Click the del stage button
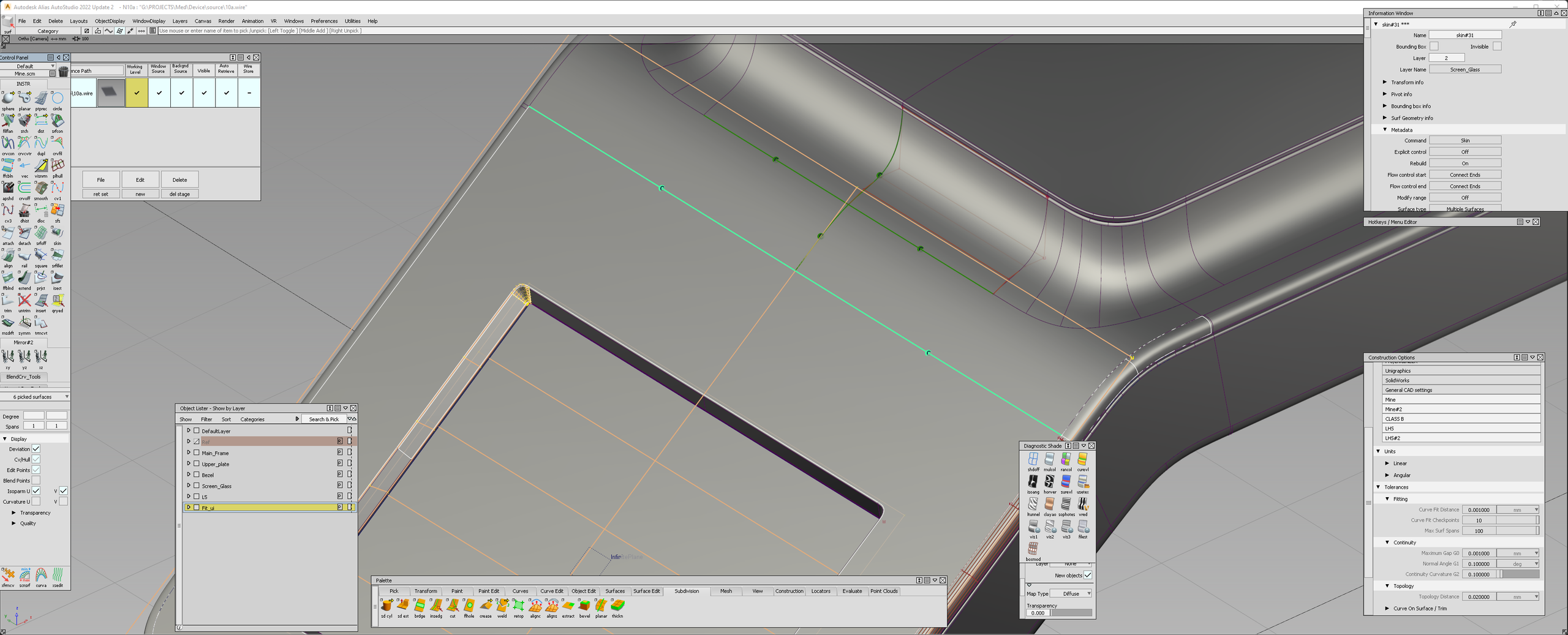1568x635 pixels. (x=179, y=194)
